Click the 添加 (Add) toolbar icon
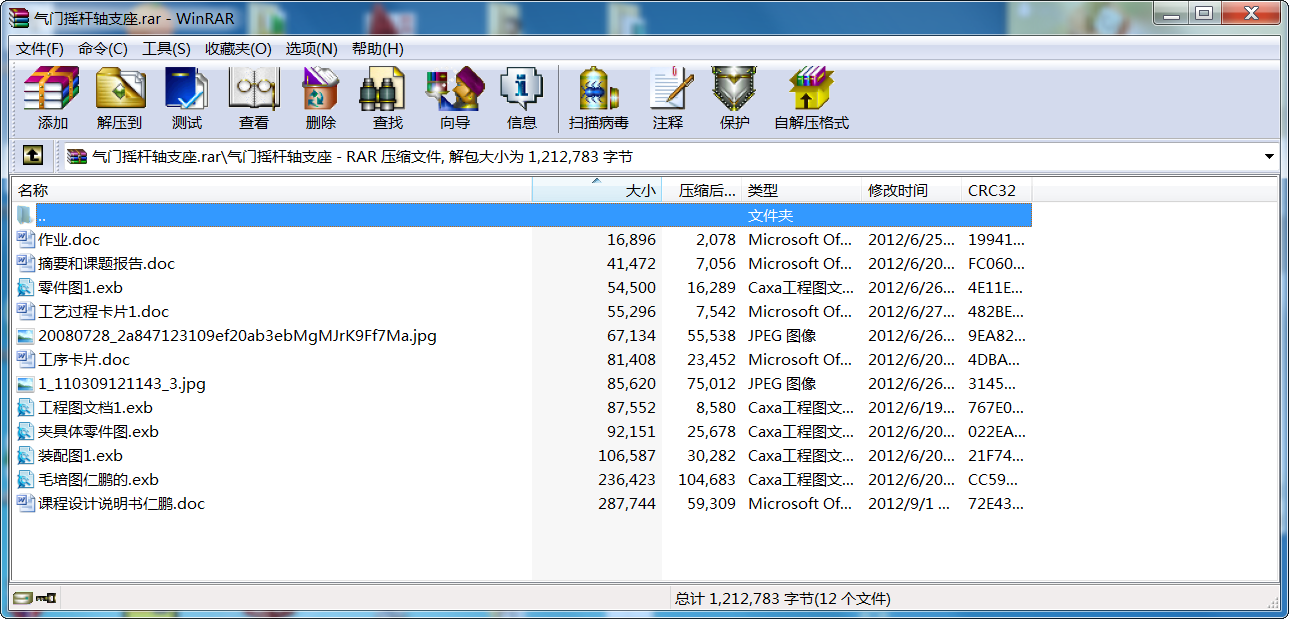The height and width of the screenshot is (619, 1289). [x=52, y=98]
